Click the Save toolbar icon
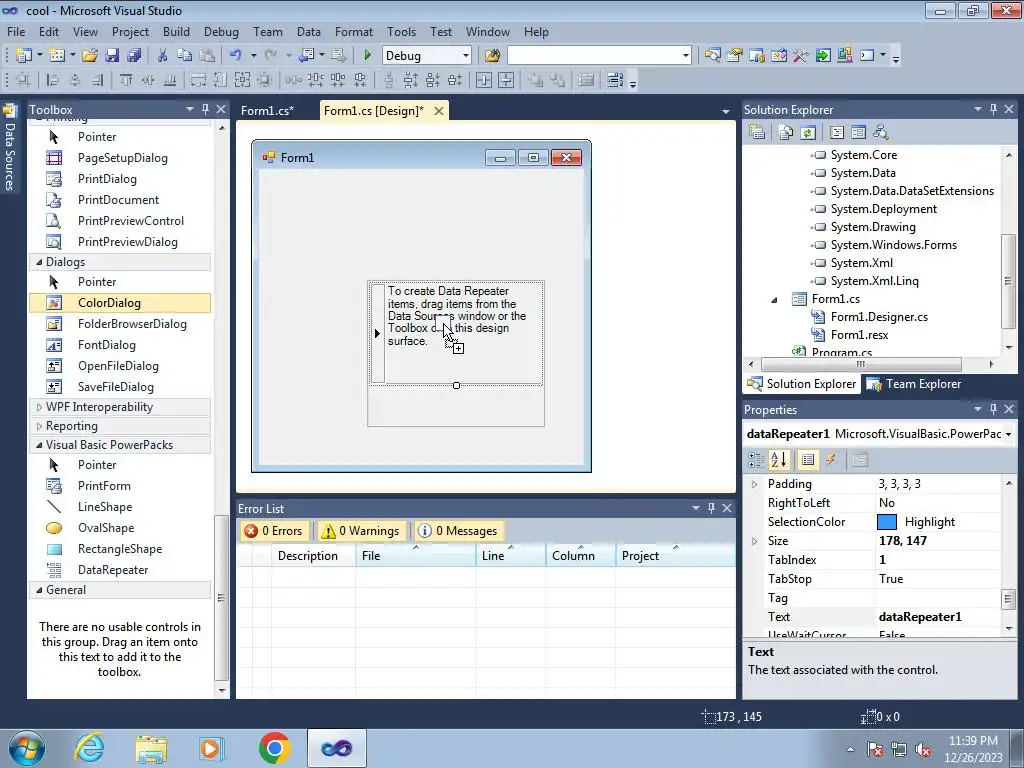1024x768 pixels. pyautogui.click(x=112, y=56)
